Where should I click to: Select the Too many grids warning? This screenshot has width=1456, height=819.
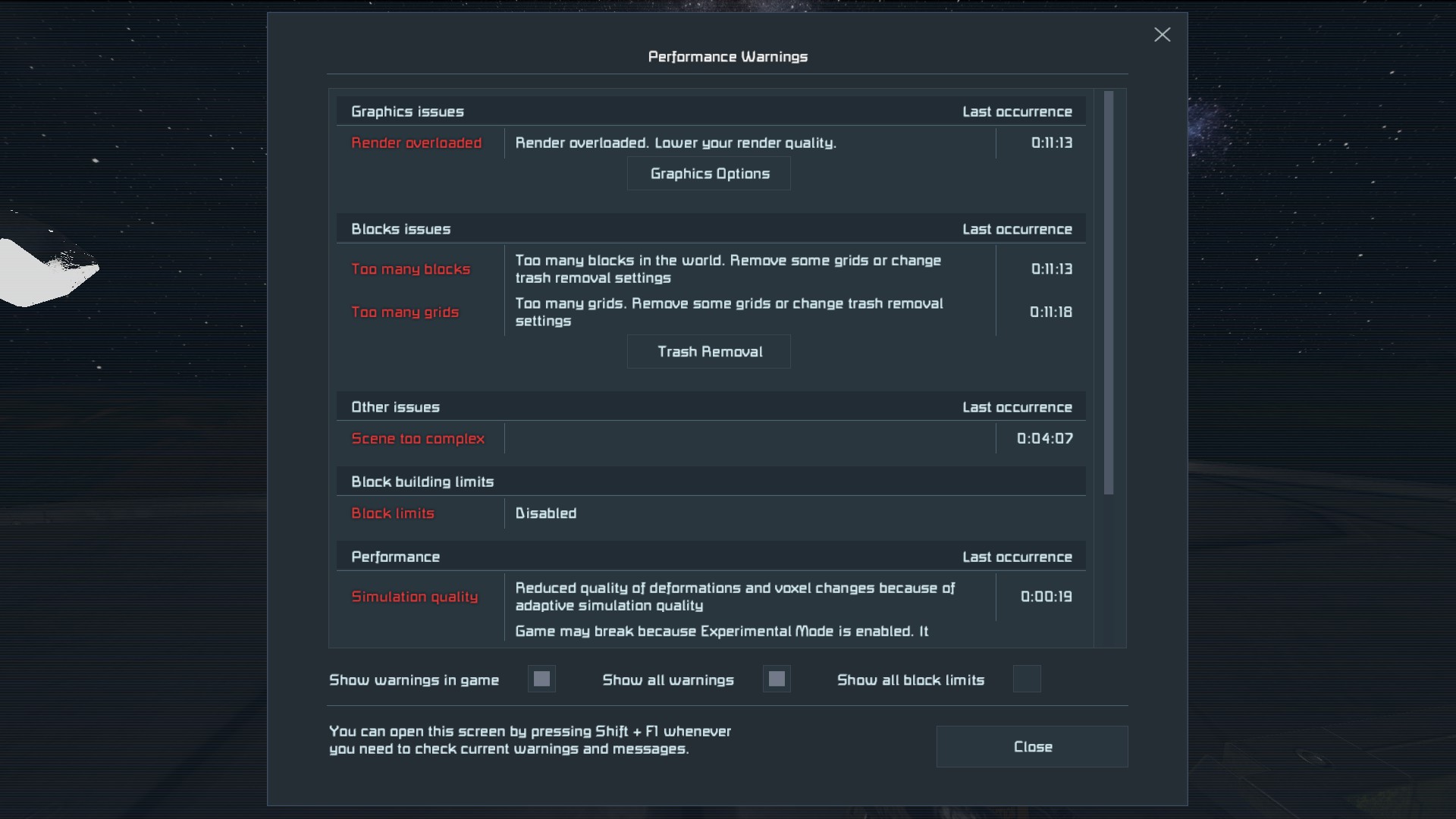pyautogui.click(x=405, y=312)
